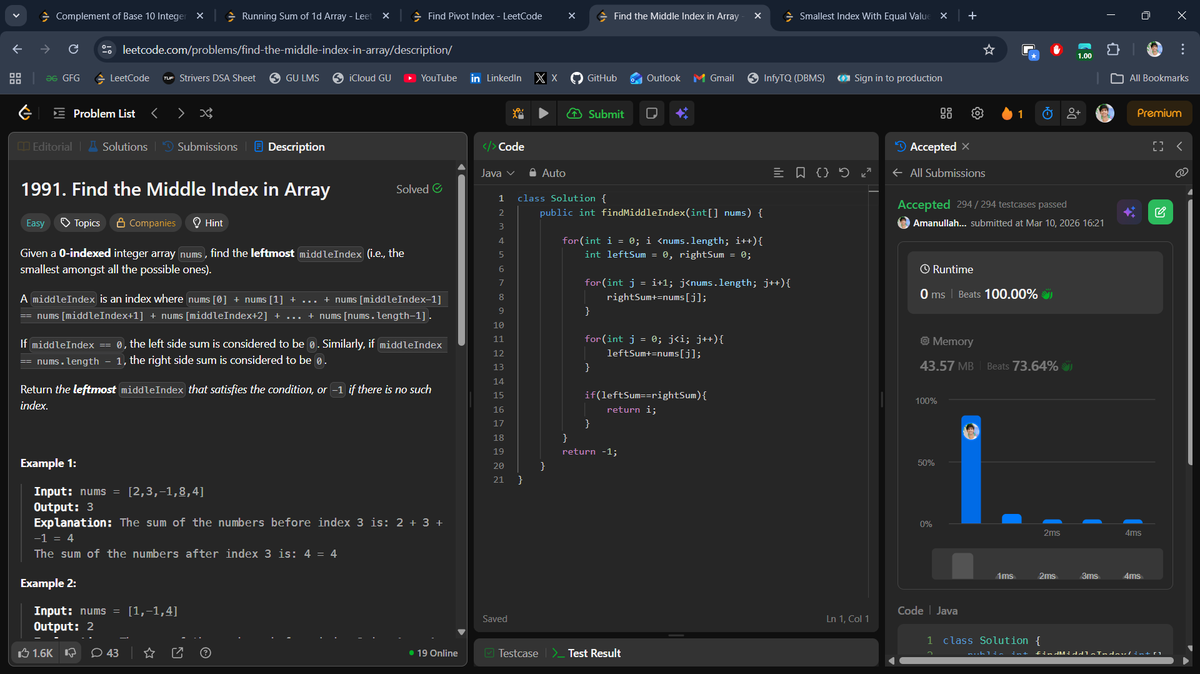This screenshot has height=674, width=1200.
Task: Go back to All Submissions
Action: tap(939, 173)
